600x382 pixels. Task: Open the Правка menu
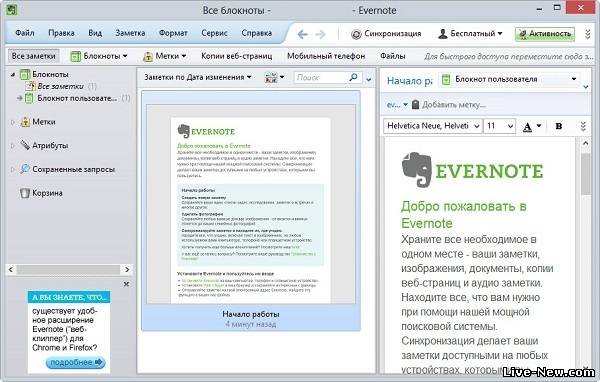pos(61,33)
